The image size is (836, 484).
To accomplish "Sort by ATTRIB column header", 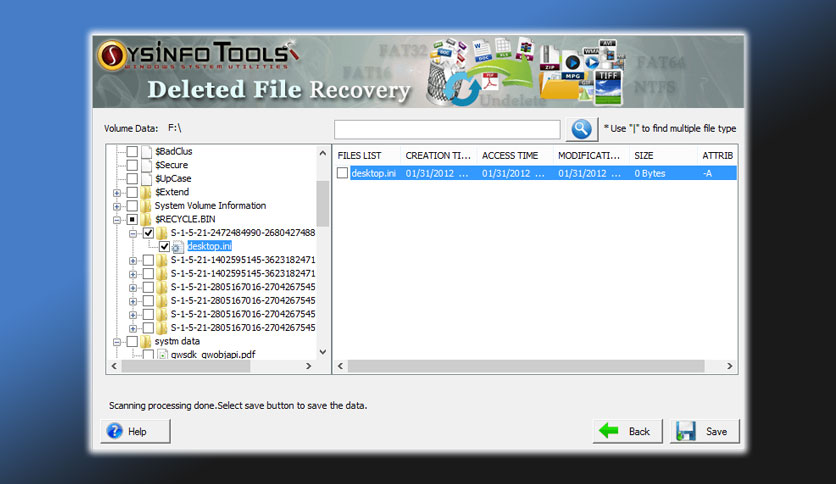I will 717,156.
